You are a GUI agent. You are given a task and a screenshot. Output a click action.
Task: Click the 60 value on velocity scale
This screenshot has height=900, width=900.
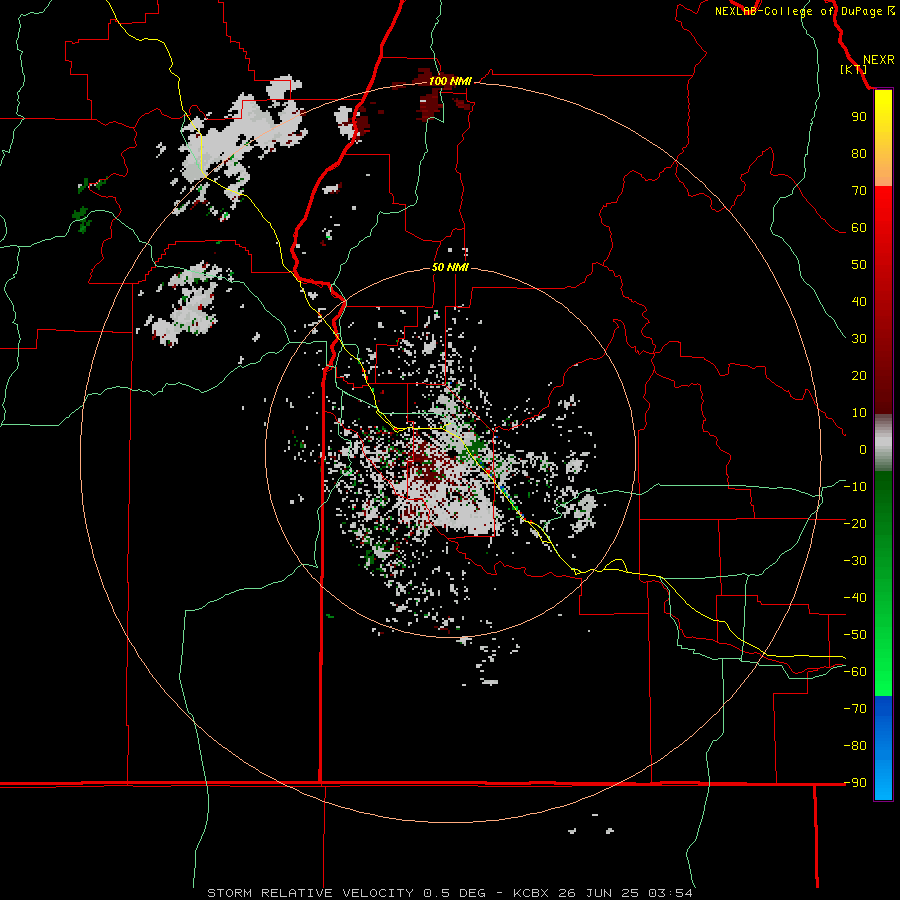tap(859, 228)
